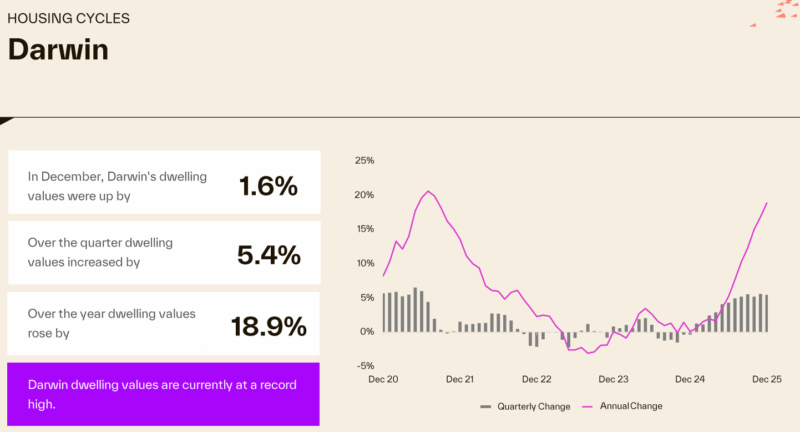Click the "Annual Change" legend text
The image size is (800, 432).
click(x=629, y=407)
